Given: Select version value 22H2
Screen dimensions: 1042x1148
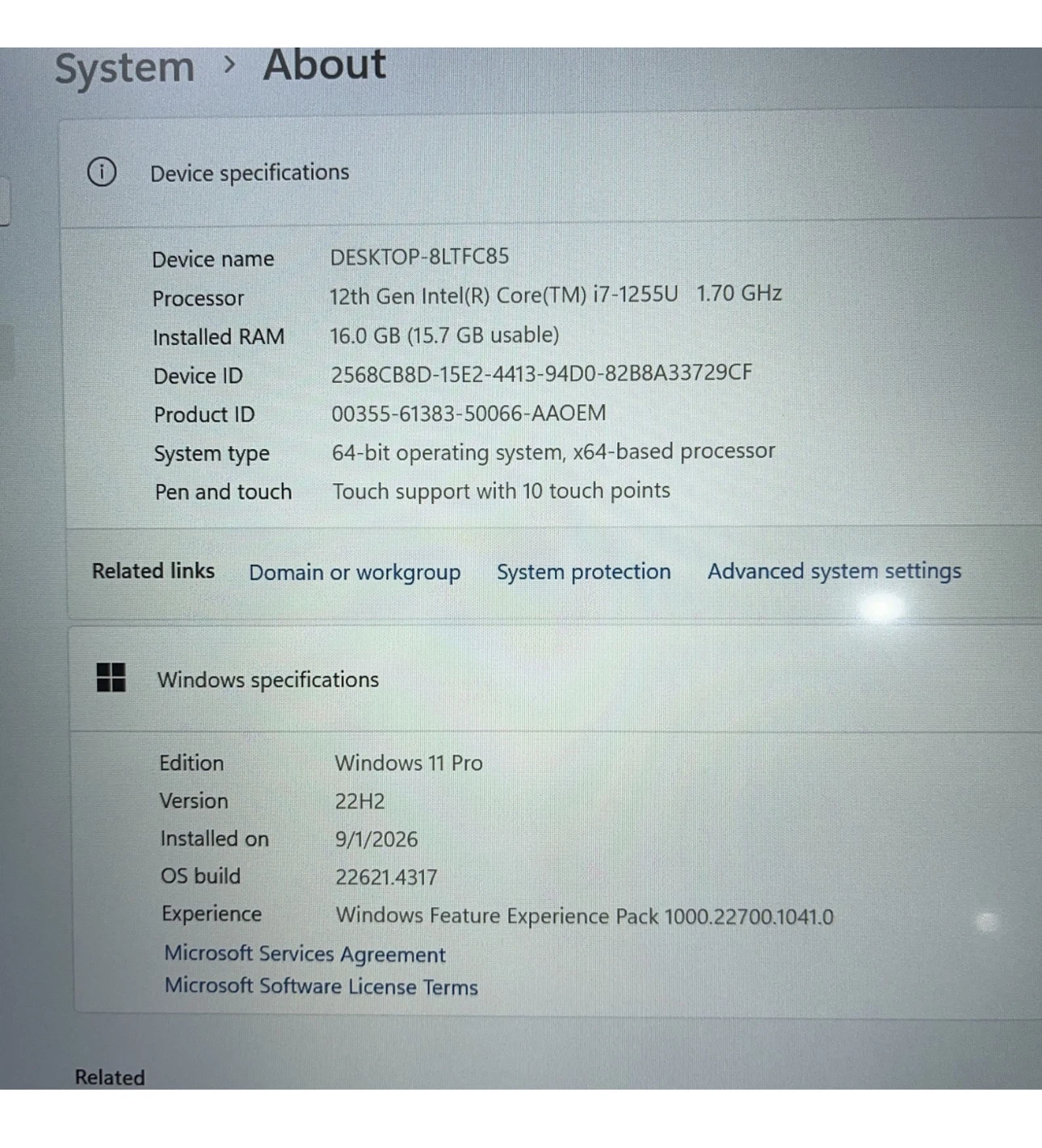Looking at the screenshot, I should (x=359, y=801).
